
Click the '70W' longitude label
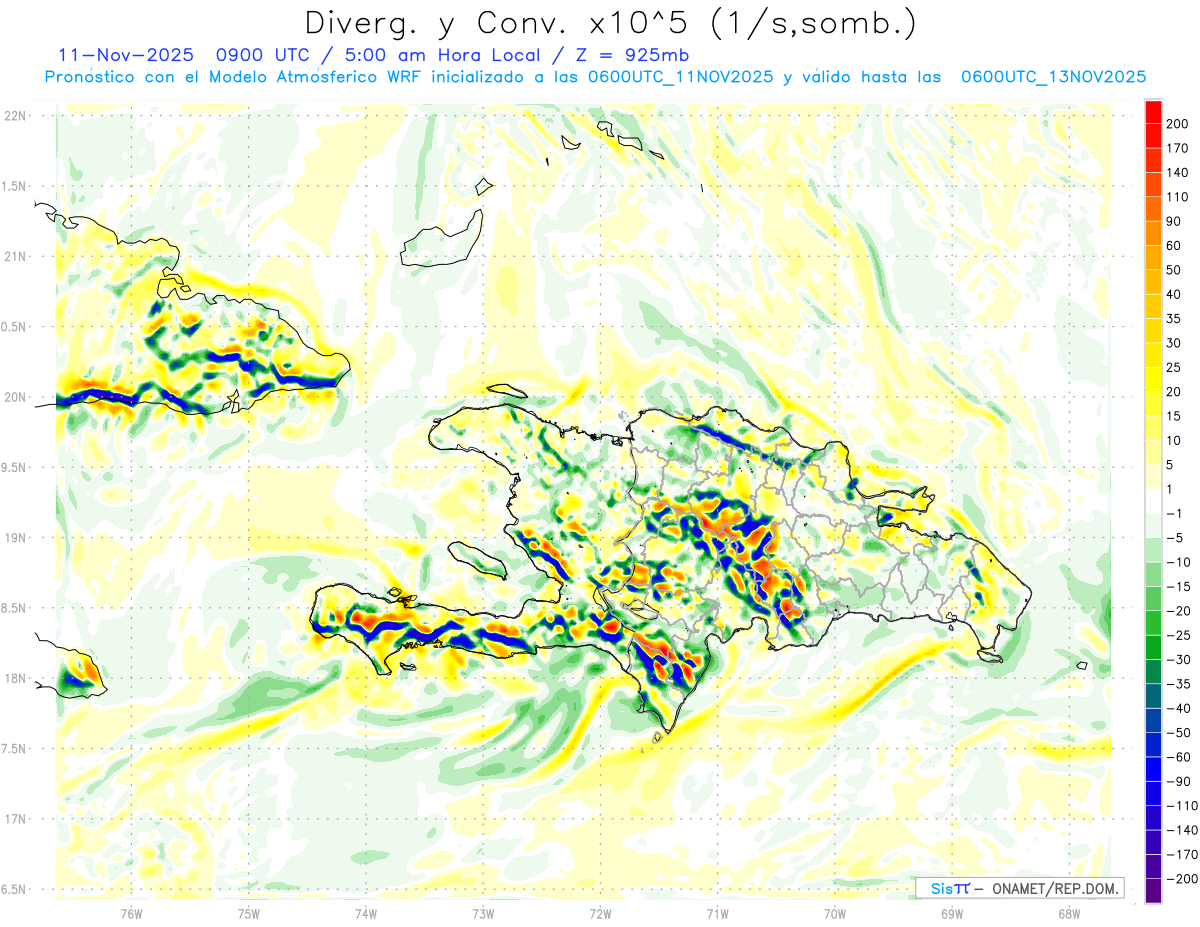835,913
